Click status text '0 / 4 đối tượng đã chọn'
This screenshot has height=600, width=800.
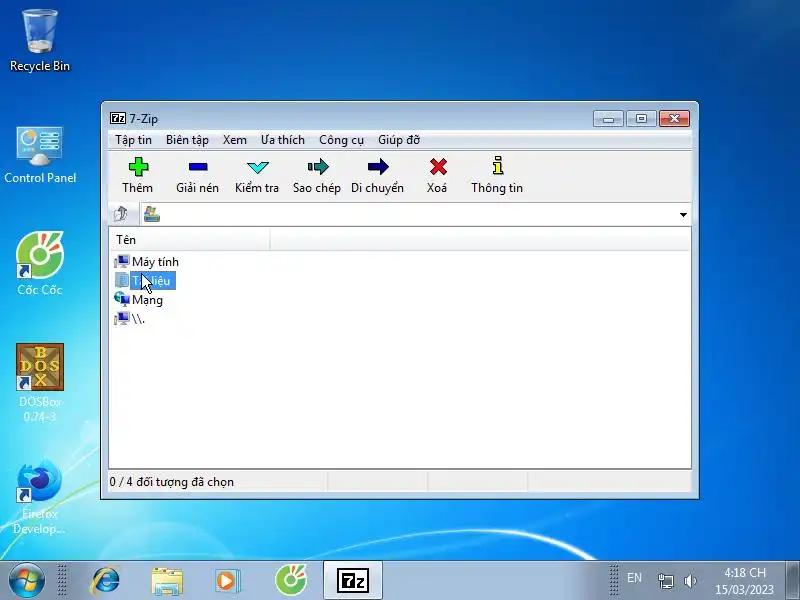171,482
